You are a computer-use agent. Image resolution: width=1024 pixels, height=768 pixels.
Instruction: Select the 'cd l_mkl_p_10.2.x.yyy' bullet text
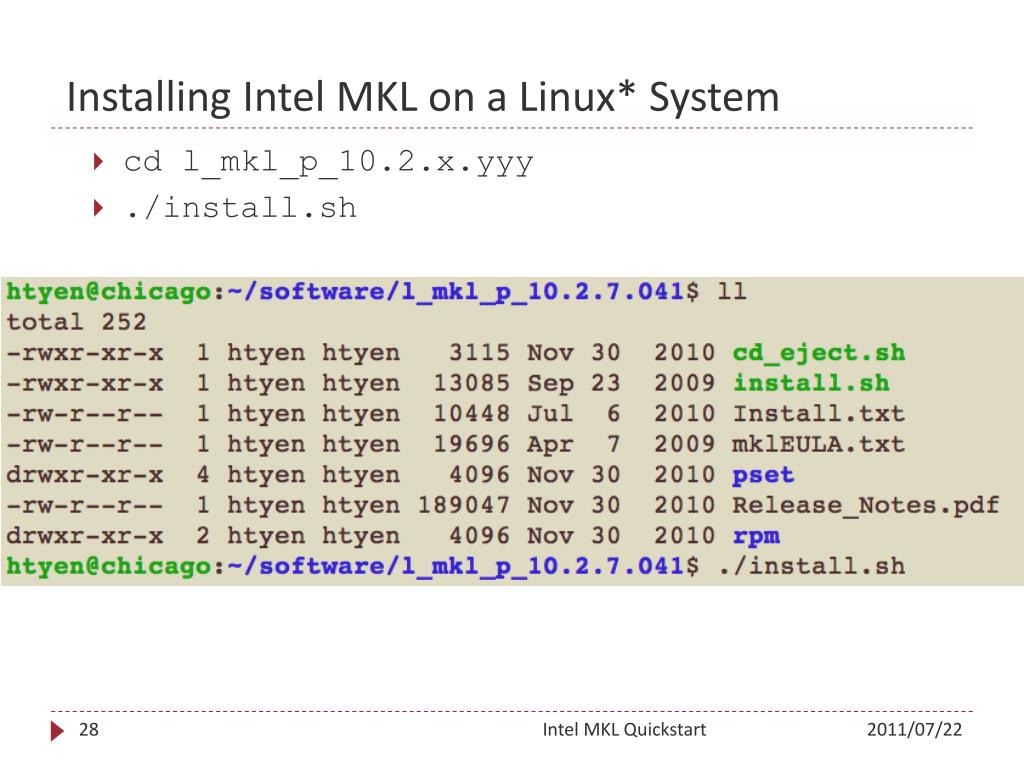pyautogui.click(x=329, y=162)
